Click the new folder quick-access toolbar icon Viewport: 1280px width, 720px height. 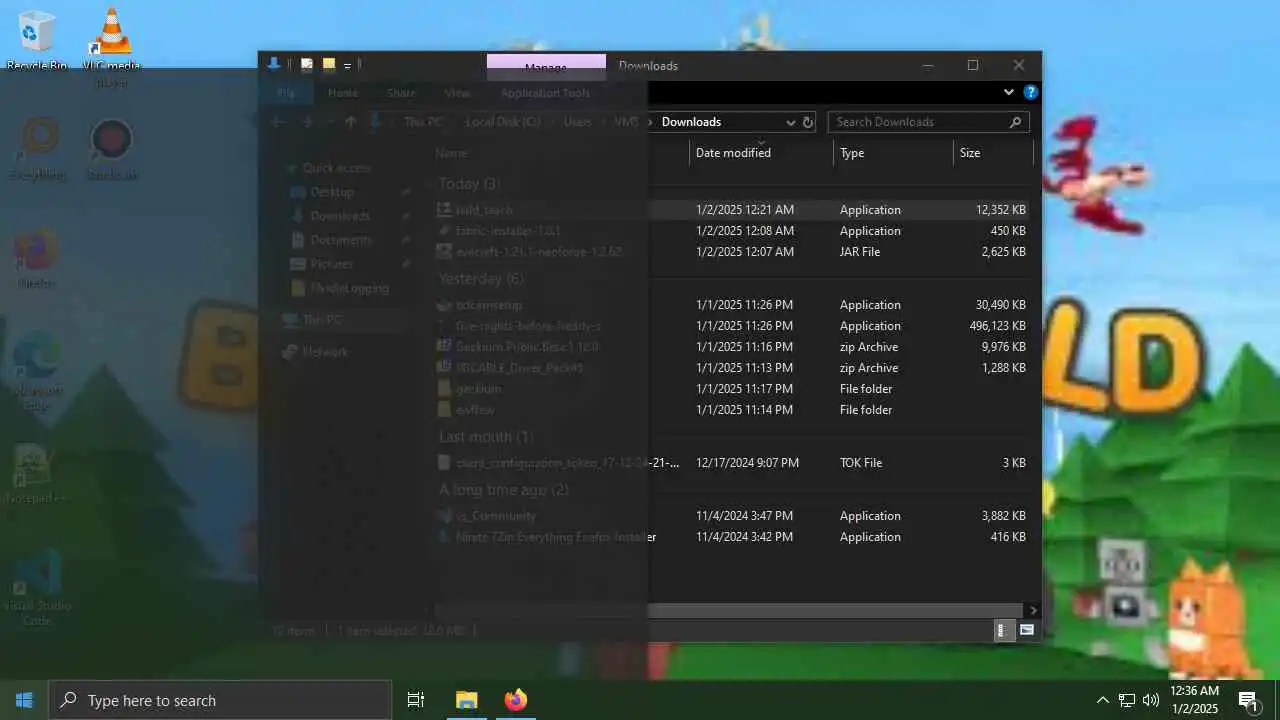pyautogui.click(x=328, y=65)
